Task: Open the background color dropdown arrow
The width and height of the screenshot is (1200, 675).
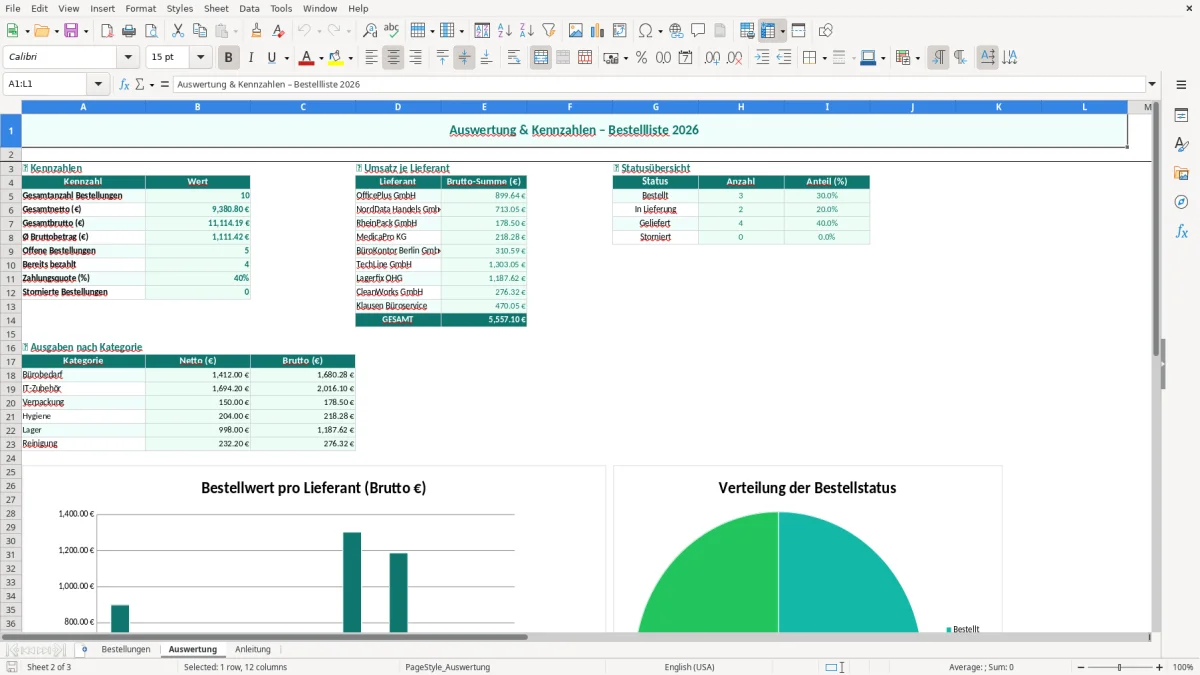Action: tap(350, 58)
